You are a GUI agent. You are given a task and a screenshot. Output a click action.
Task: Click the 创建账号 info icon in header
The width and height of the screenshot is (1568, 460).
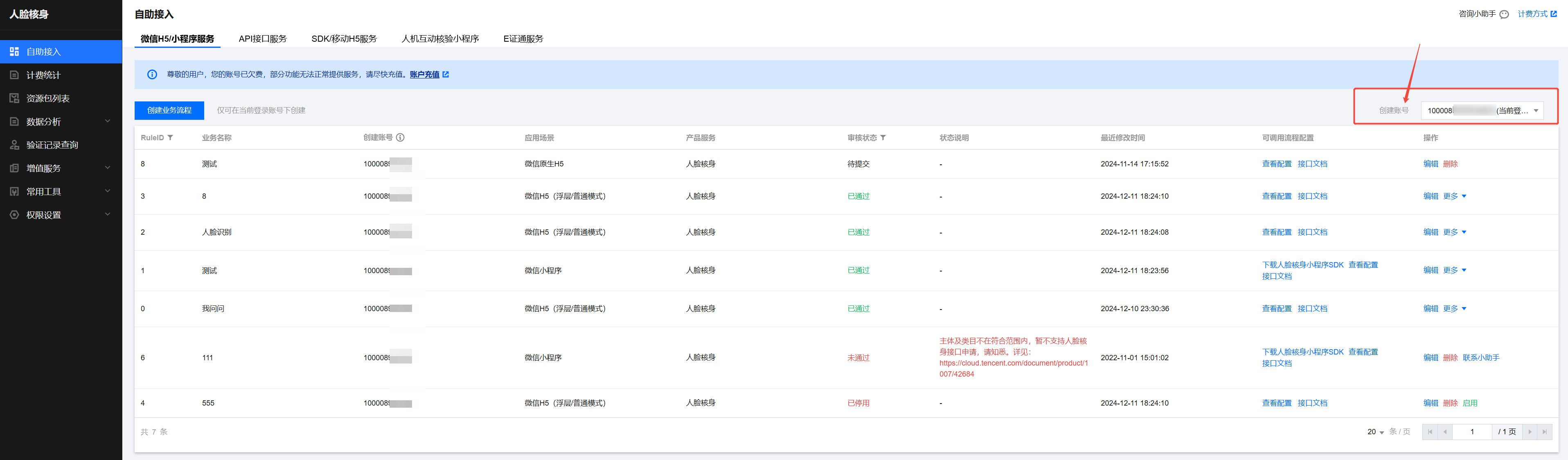[x=401, y=137]
